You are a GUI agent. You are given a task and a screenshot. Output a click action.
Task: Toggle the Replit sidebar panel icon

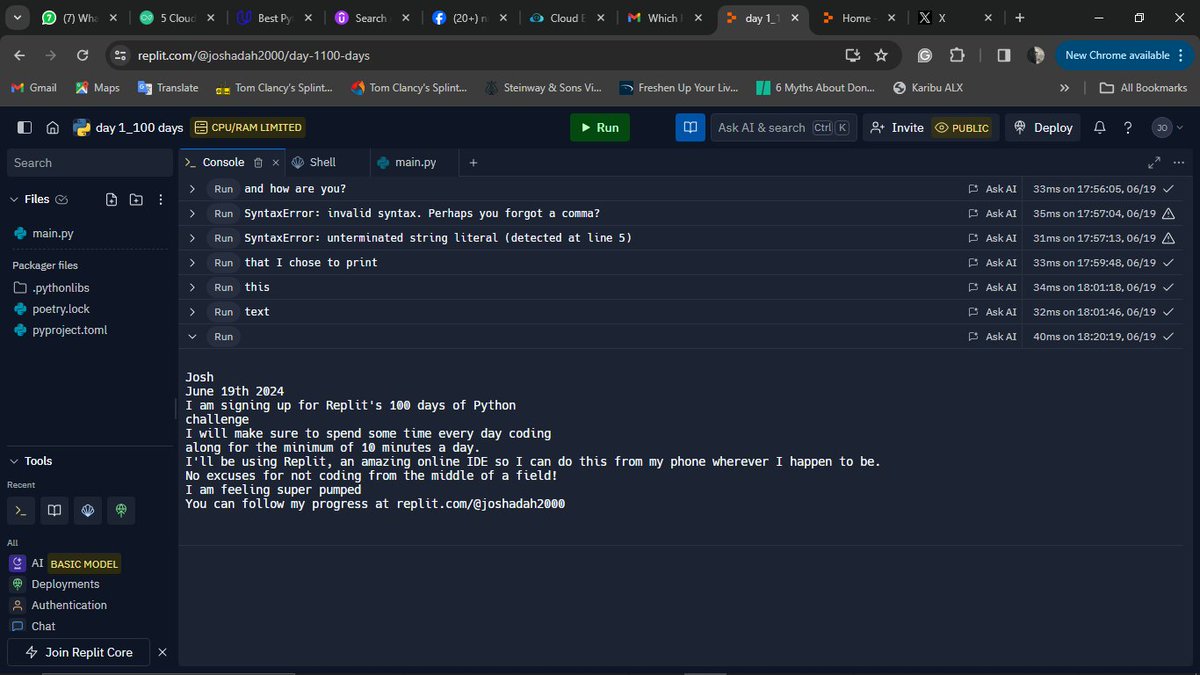(24, 127)
